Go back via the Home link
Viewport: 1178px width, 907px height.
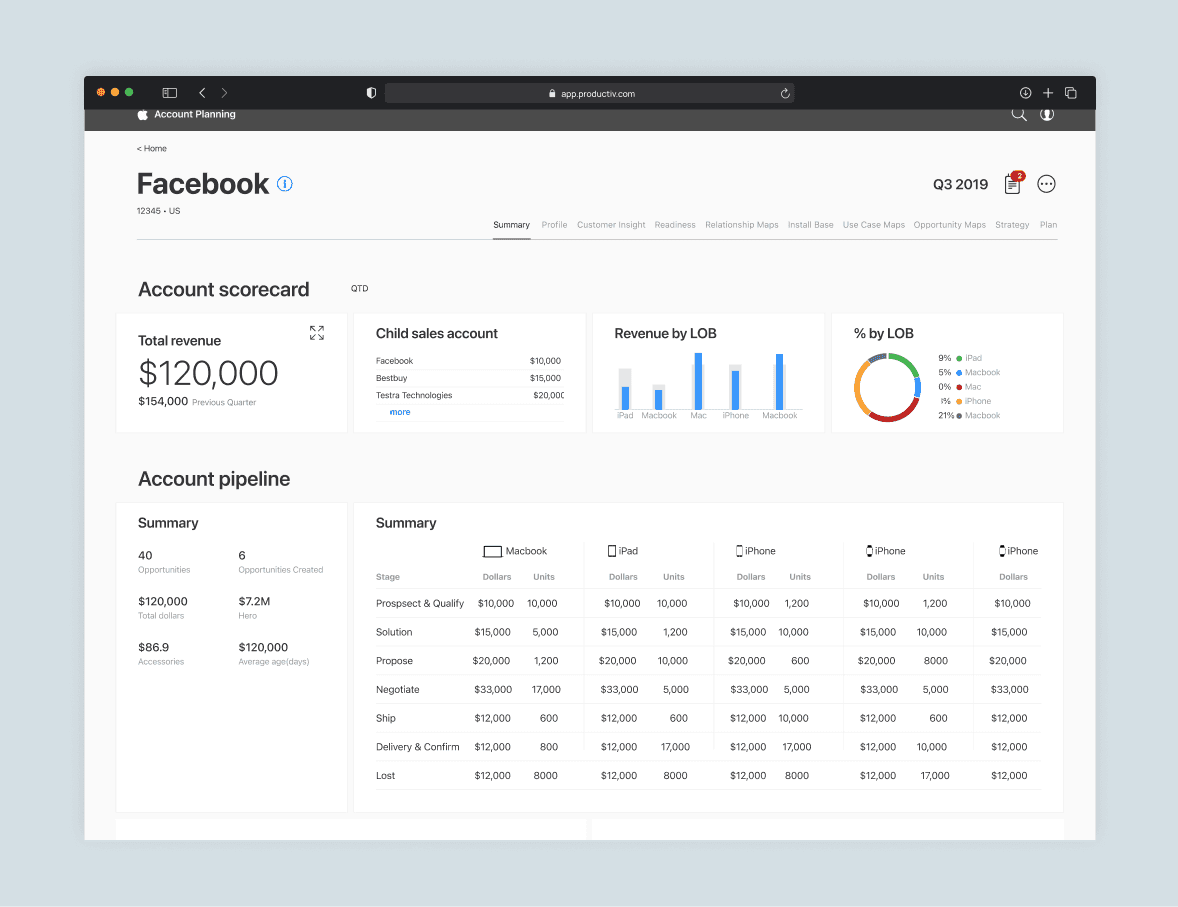tap(152, 149)
